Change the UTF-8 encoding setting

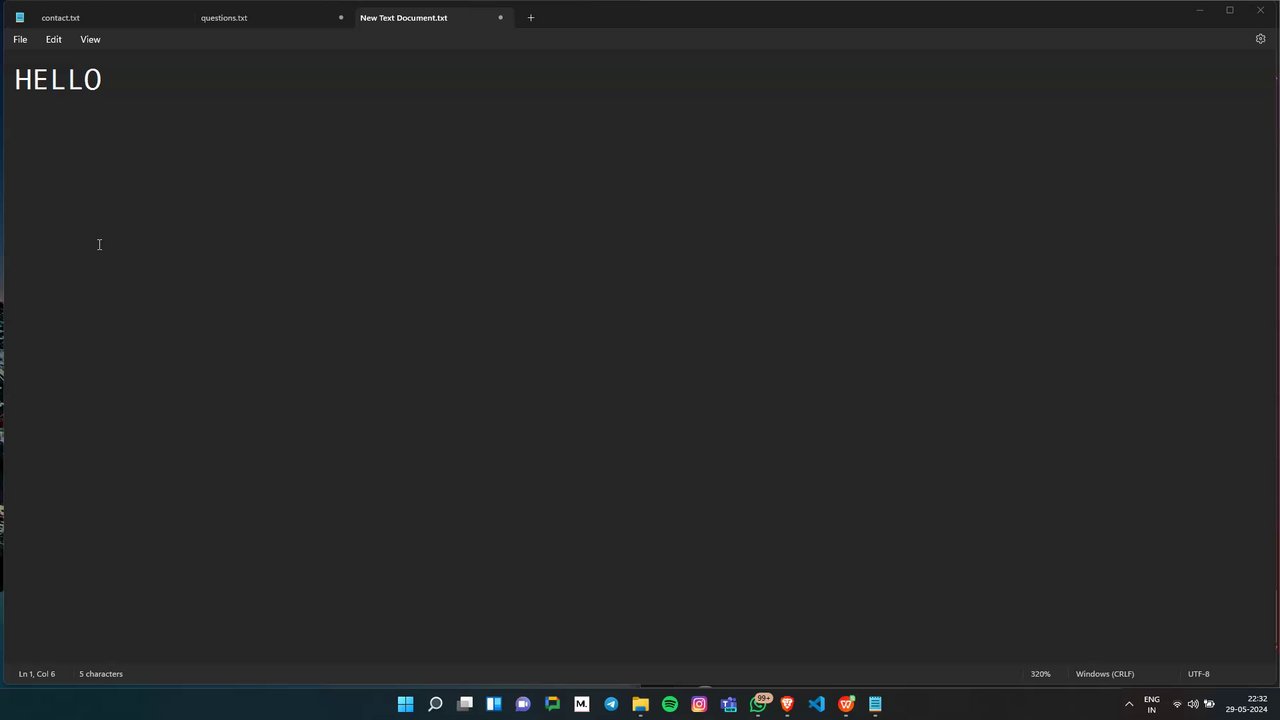pos(1199,674)
